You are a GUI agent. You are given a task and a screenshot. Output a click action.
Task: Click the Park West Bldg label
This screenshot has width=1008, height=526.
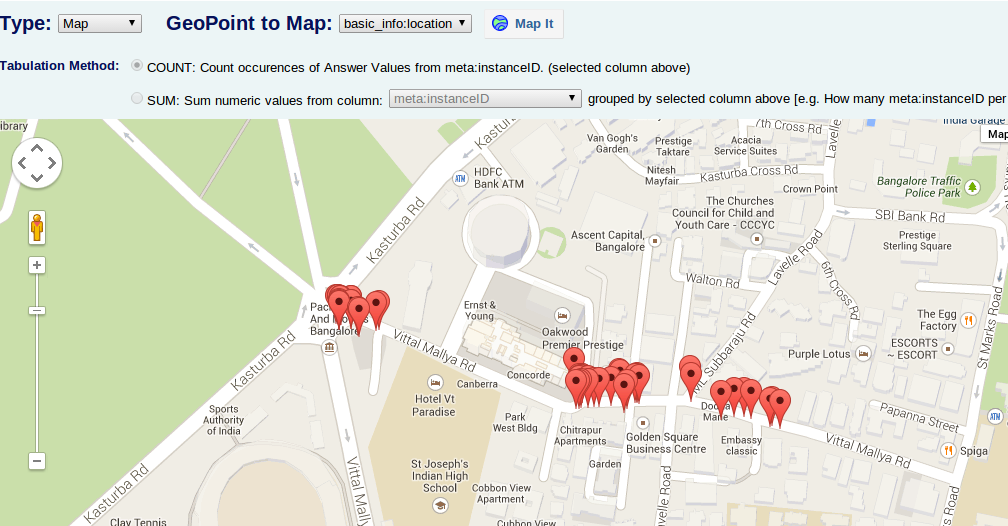(515, 422)
